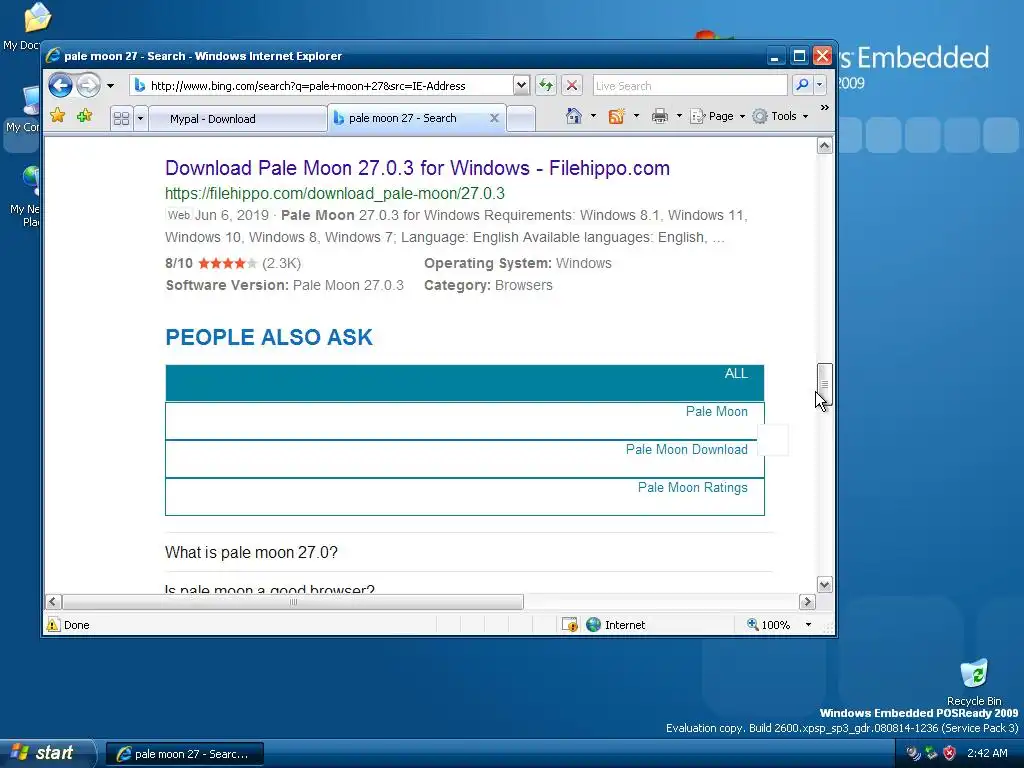Viewport: 1024px width, 768px height.
Task: Click the vertical scrollbar thumb
Action: 825,384
